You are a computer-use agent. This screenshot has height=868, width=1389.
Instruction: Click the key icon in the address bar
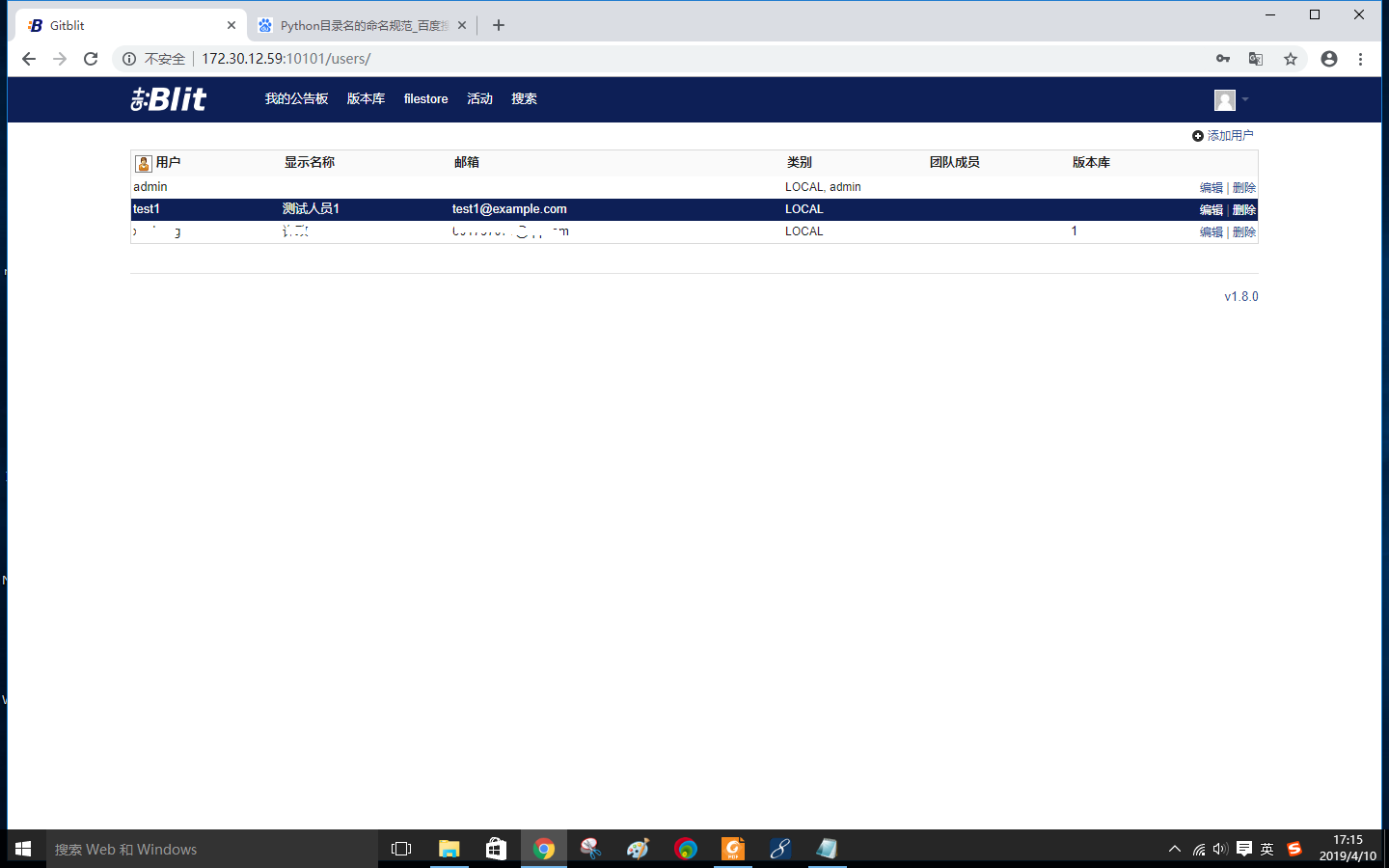coord(1222,59)
